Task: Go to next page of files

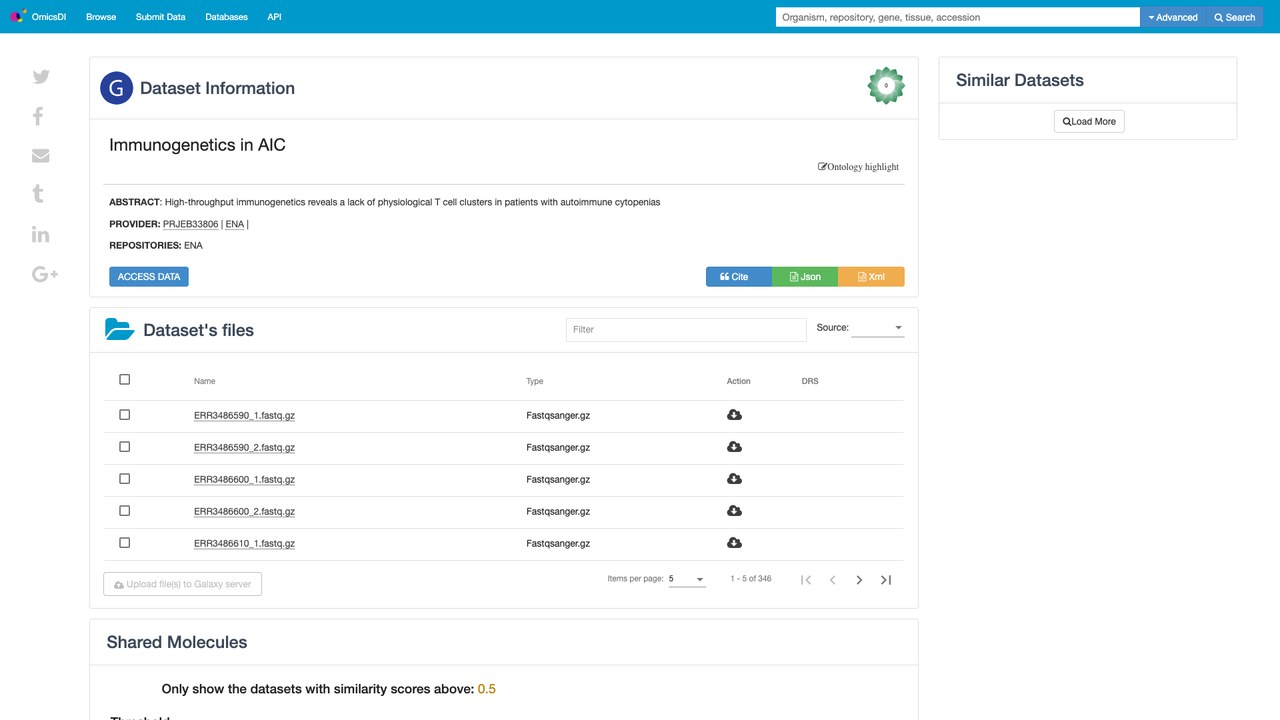Action: pos(859,580)
